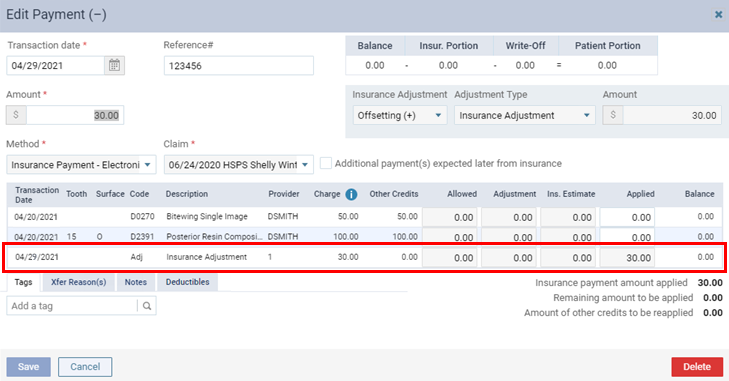Screen dimensions: 729x381
Task: Click the Transaction Date column header
Action: tap(37, 195)
